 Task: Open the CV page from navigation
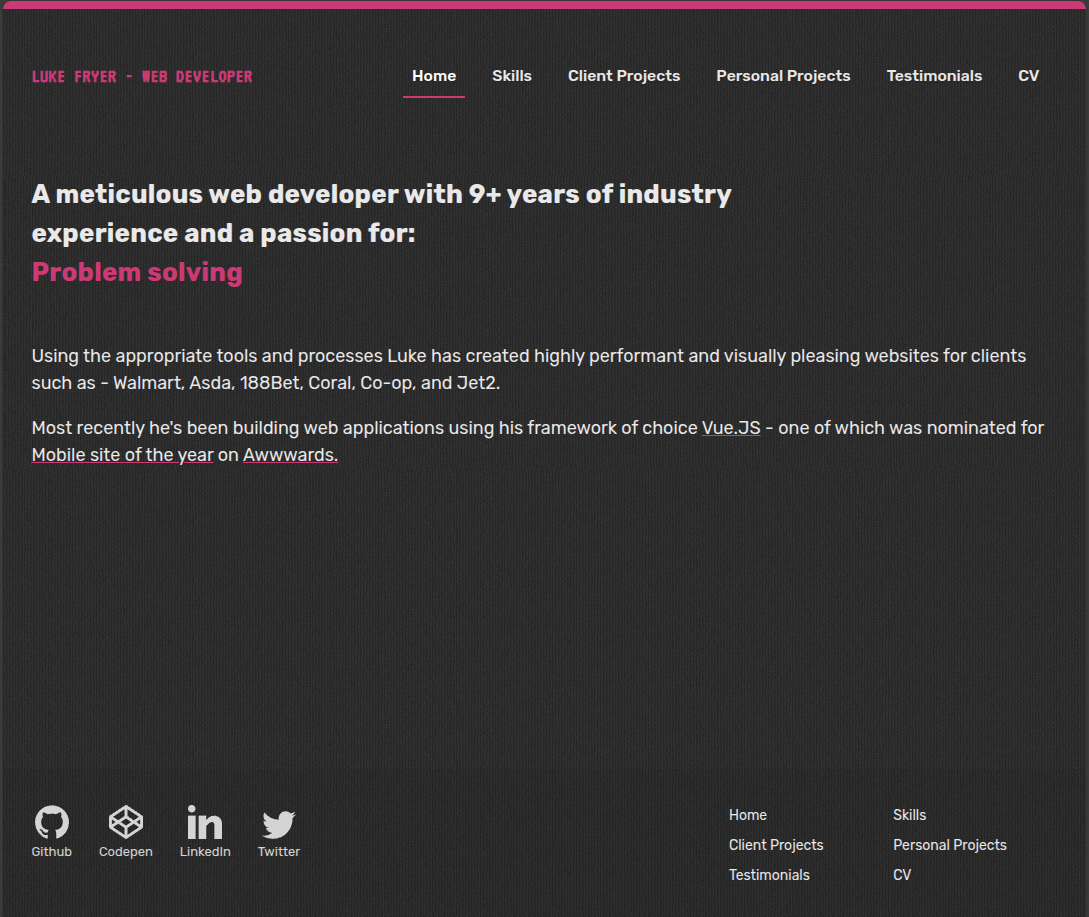(x=1028, y=75)
